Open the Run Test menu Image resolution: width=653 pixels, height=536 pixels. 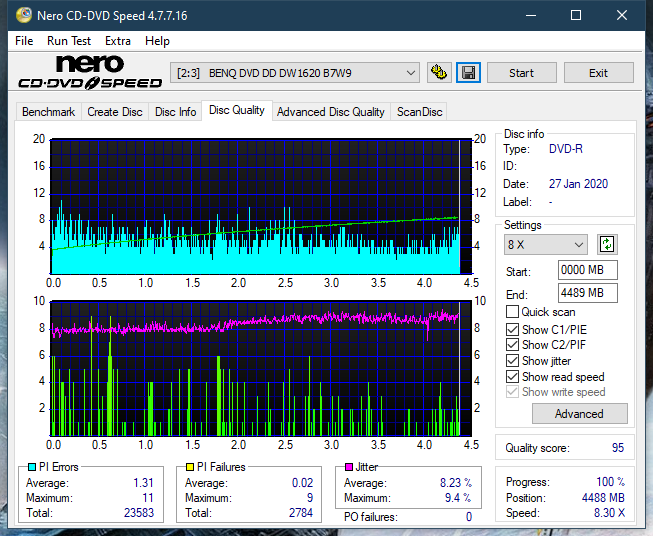69,41
